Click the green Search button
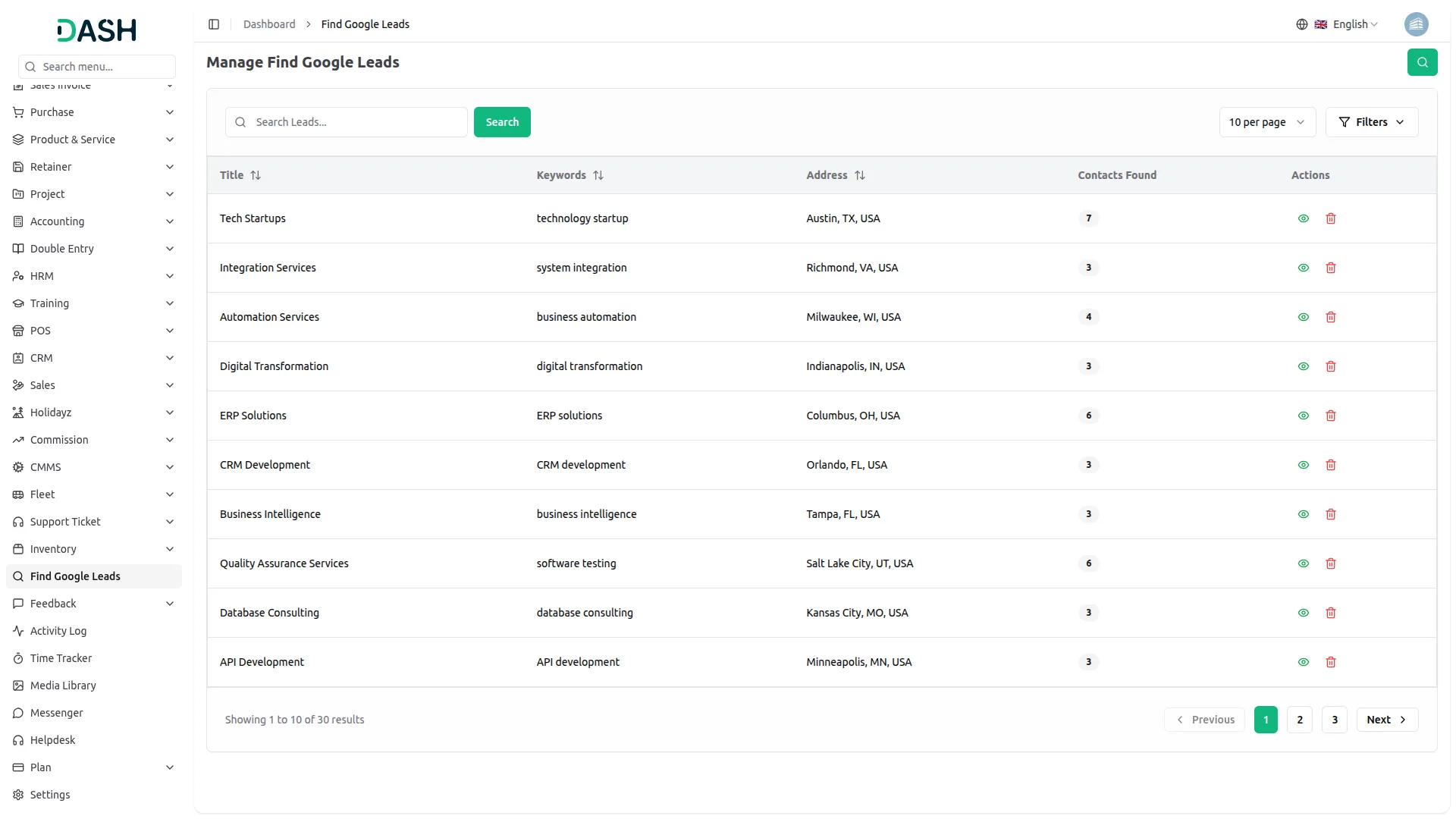1456x819 pixels. coord(502,122)
